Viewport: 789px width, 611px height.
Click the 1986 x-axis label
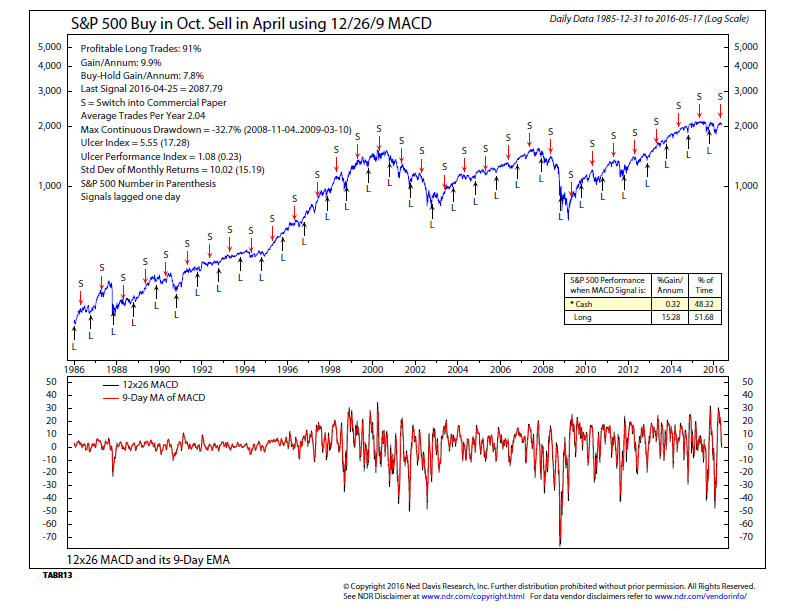coord(74,369)
